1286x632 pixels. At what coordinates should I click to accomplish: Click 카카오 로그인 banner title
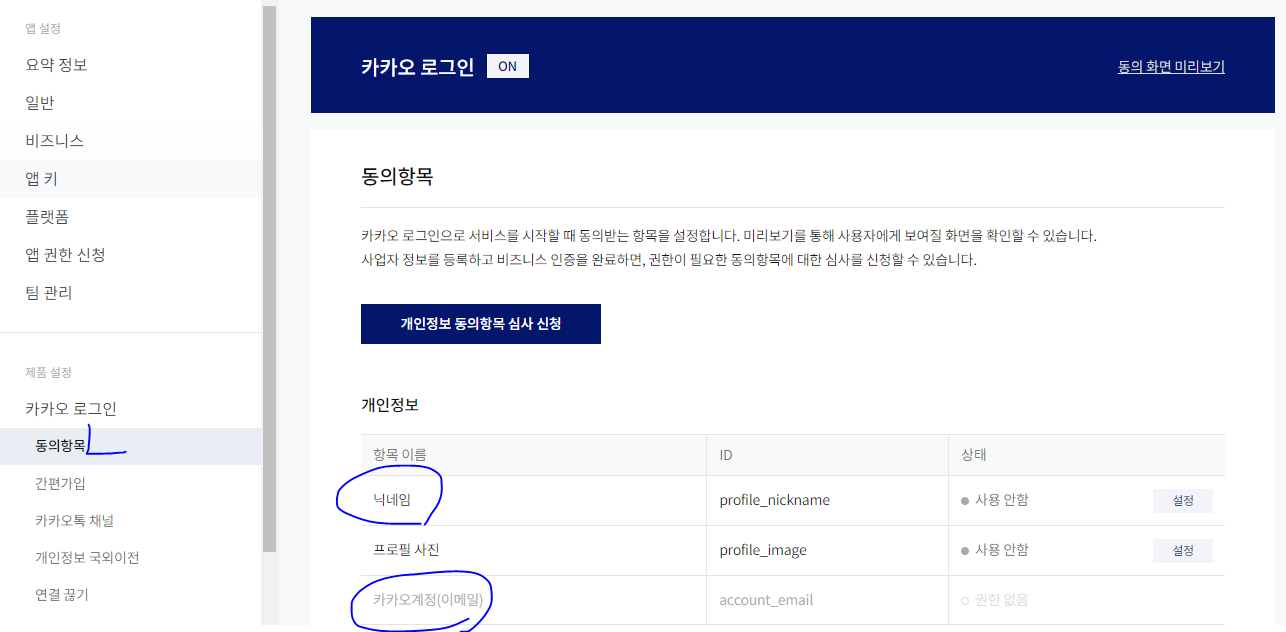(x=417, y=67)
